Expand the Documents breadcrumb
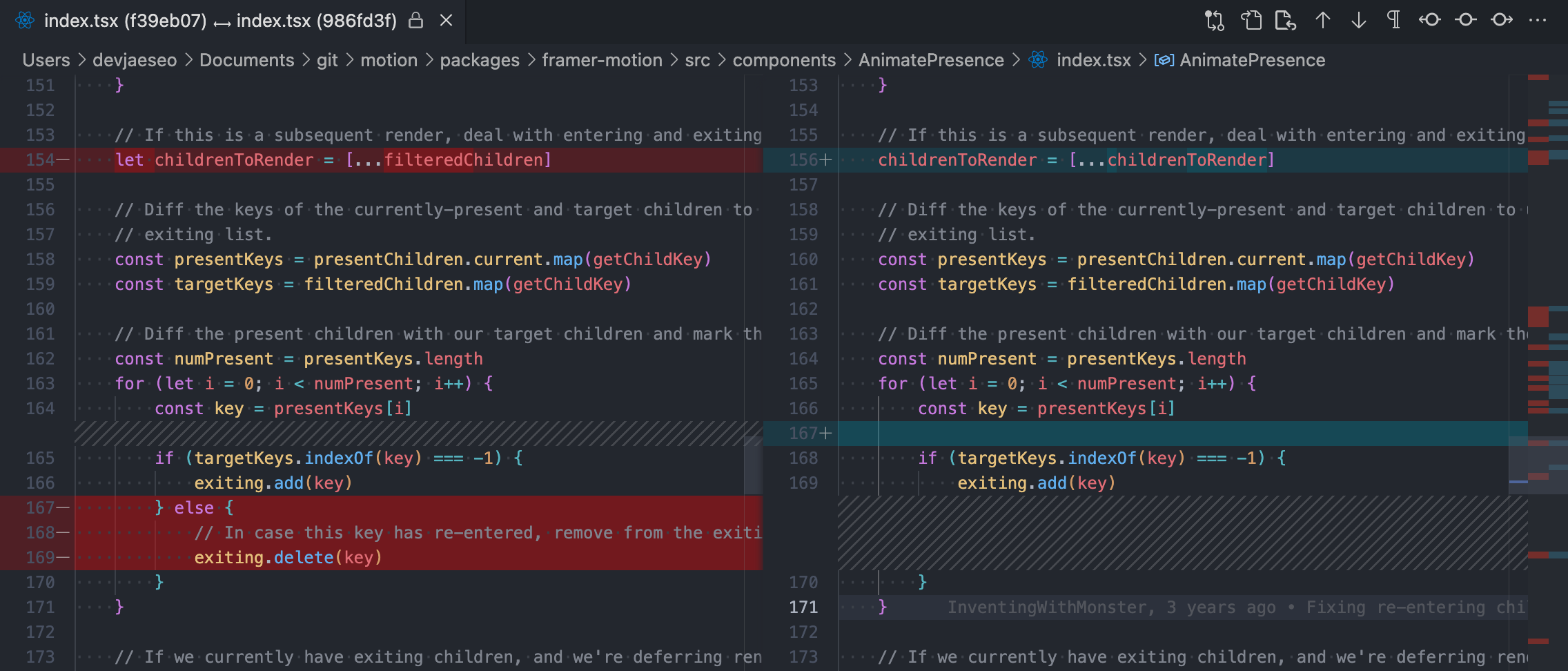1568x671 pixels. (x=247, y=60)
